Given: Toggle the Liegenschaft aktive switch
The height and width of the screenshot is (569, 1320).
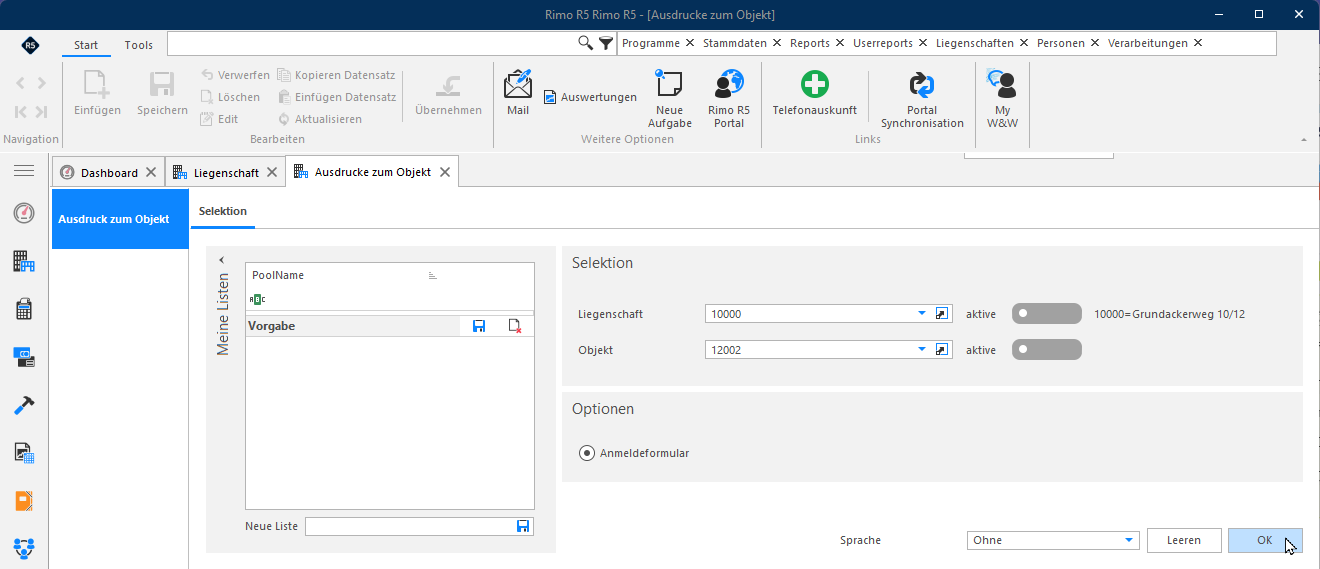Looking at the screenshot, I should pyautogui.click(x=1047, y=314).
